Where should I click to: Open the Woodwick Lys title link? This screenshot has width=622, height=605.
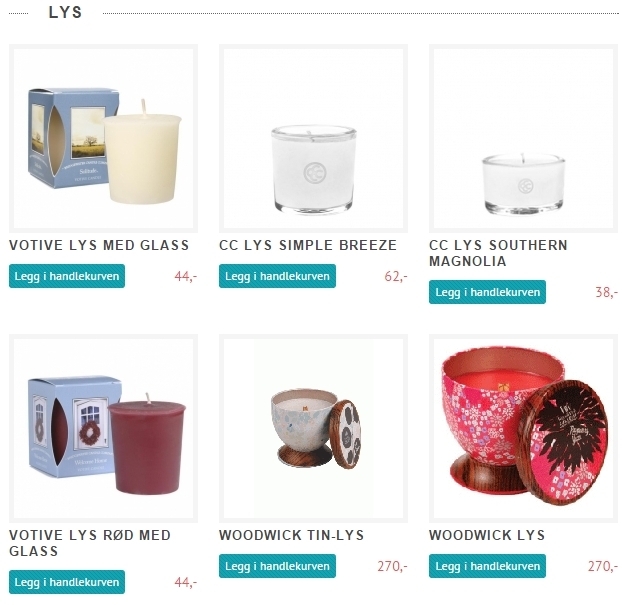487,535
